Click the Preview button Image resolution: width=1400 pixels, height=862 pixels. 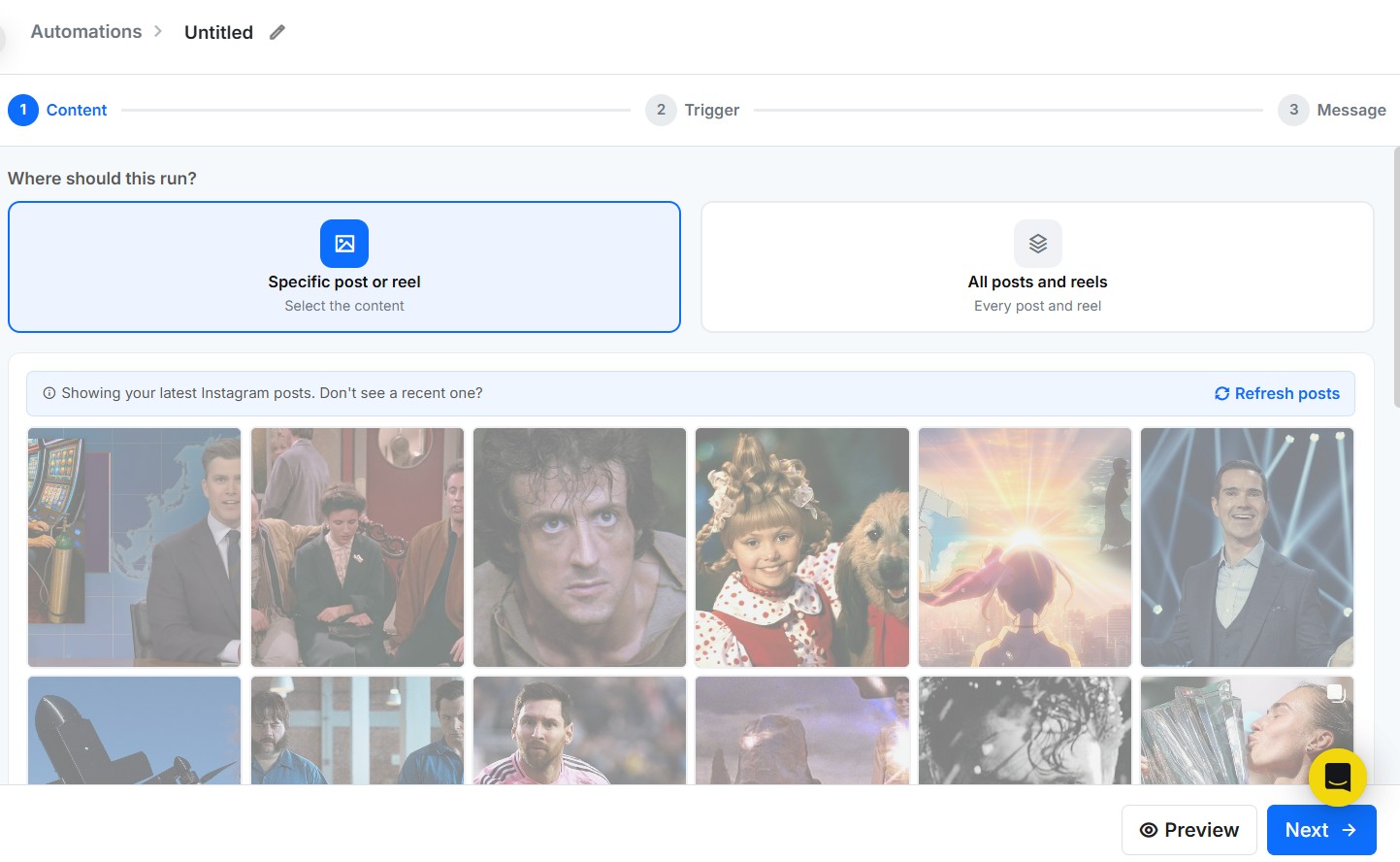(x=1189, y=830)
